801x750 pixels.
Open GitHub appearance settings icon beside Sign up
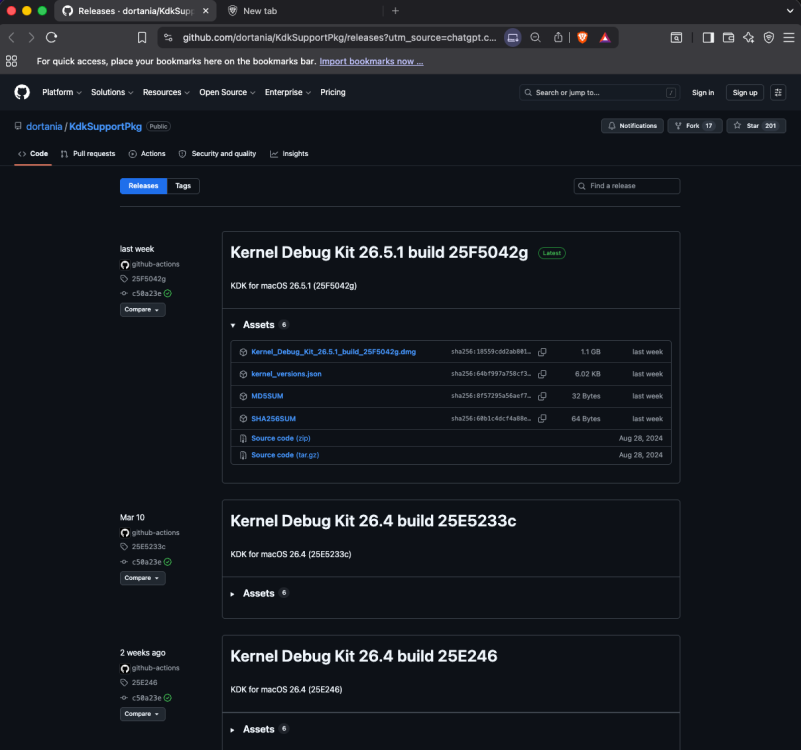[x=778, y=92]
